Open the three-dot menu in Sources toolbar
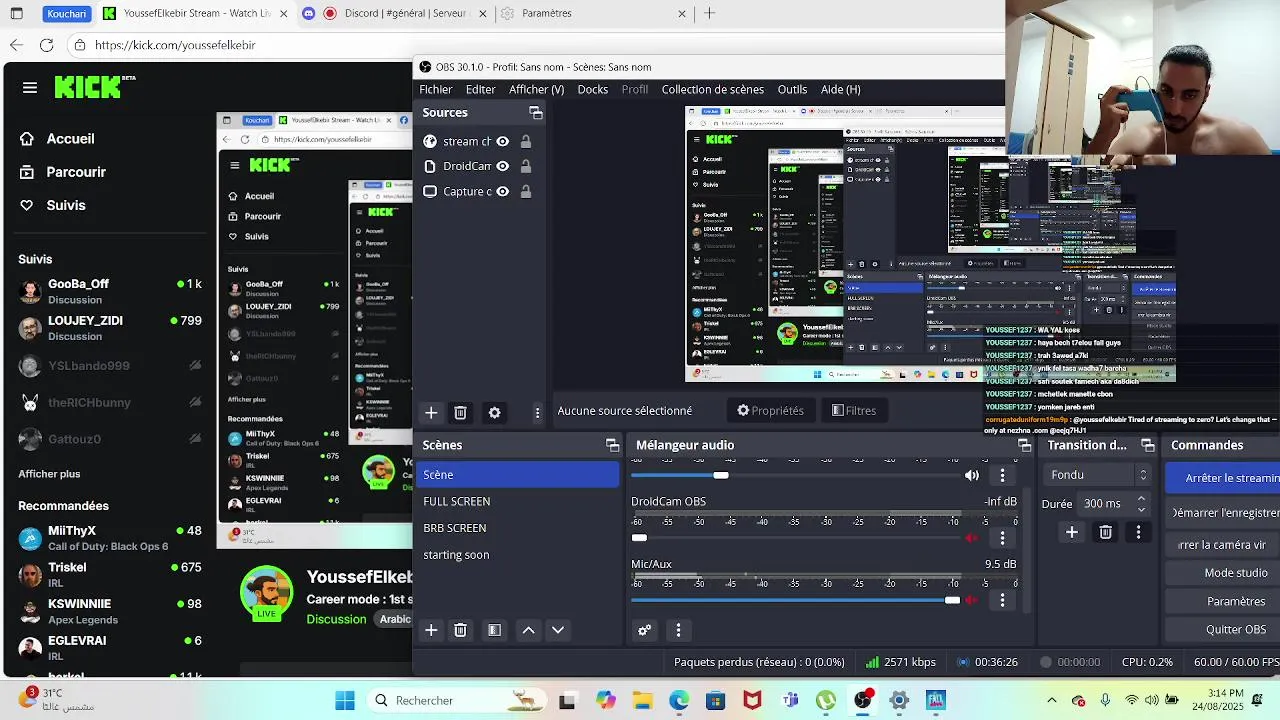The height and width of the screenshot is (720, 1280). pyautogui.click(x=537, y=412)
